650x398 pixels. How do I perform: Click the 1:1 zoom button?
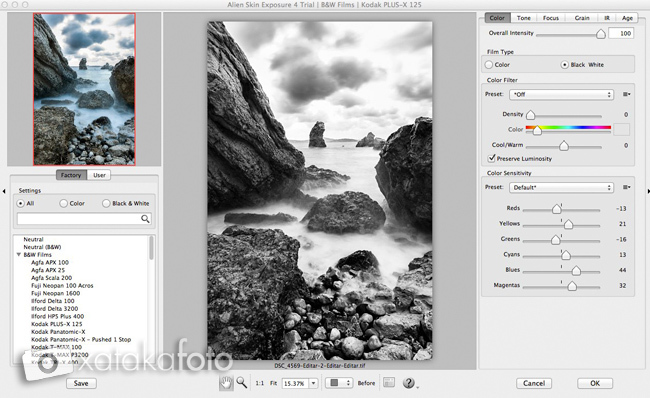[260, 383]
